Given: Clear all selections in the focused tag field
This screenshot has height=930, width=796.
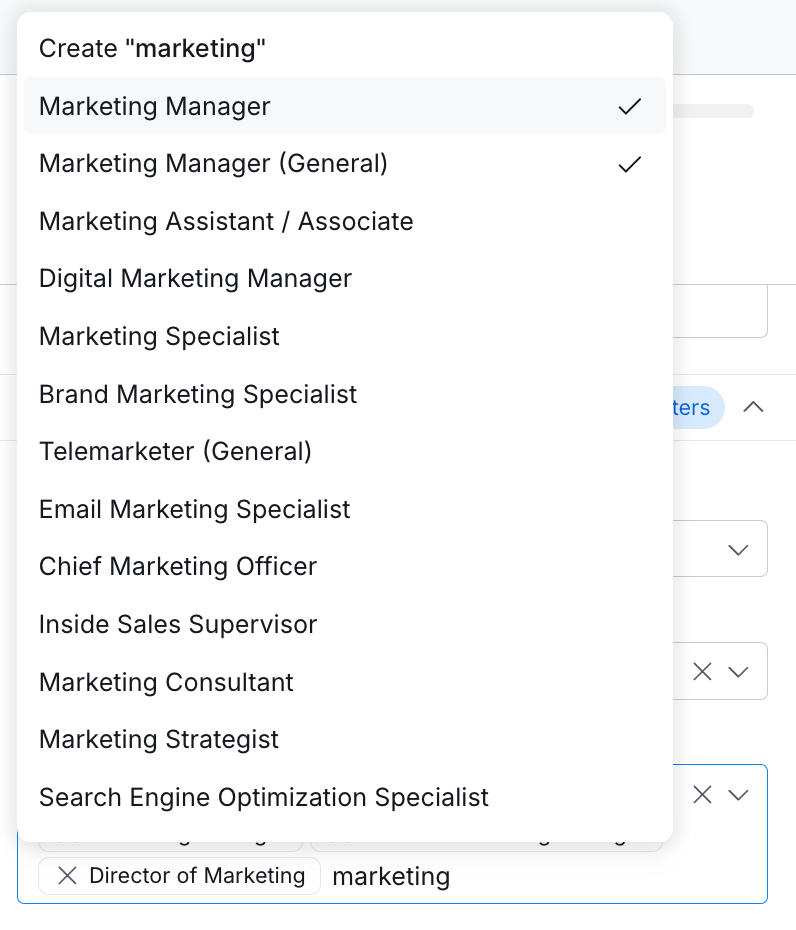Looking at the screenshot, I should 703,795.
